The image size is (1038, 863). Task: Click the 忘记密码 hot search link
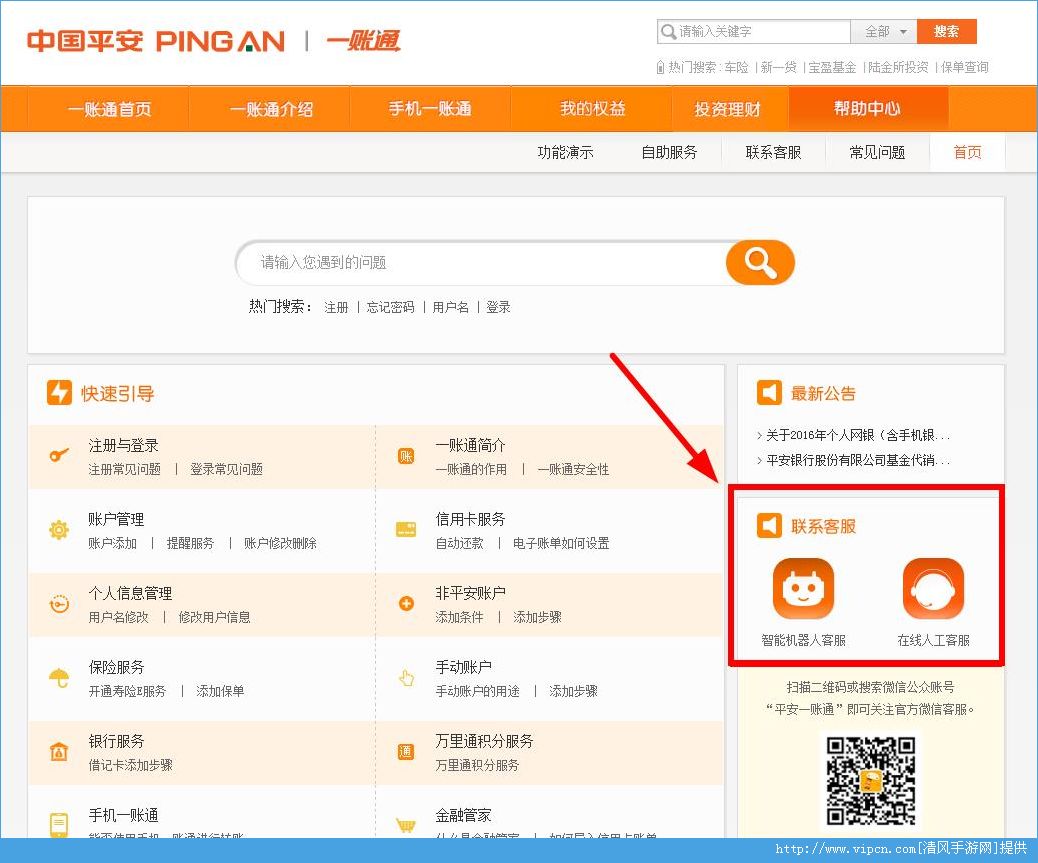coord(392,307)
